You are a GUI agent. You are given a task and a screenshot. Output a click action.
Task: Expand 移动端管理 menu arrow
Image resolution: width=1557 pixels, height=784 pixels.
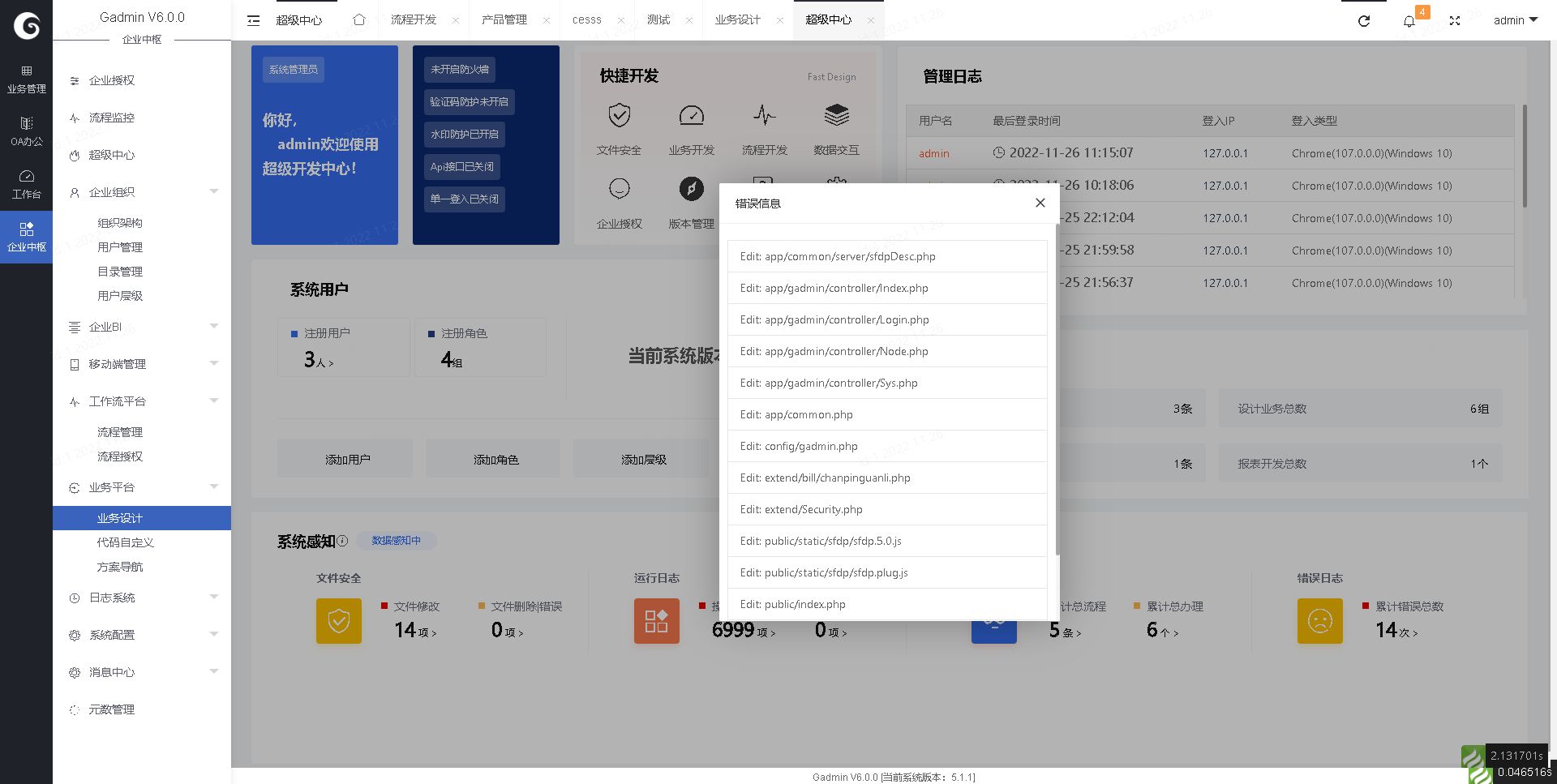(214, 363)
